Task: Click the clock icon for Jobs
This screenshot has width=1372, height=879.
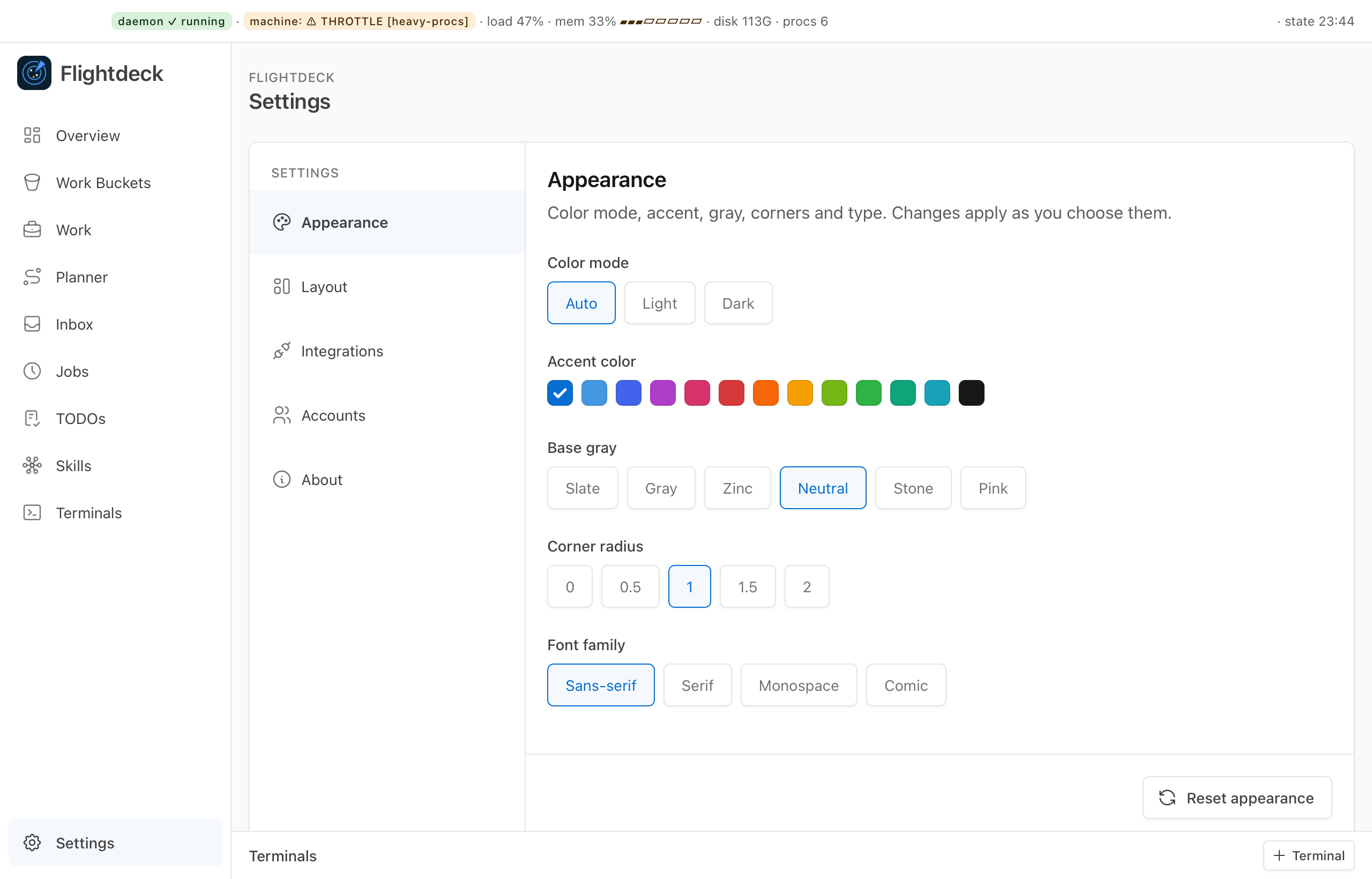Action: pos(32,371)
